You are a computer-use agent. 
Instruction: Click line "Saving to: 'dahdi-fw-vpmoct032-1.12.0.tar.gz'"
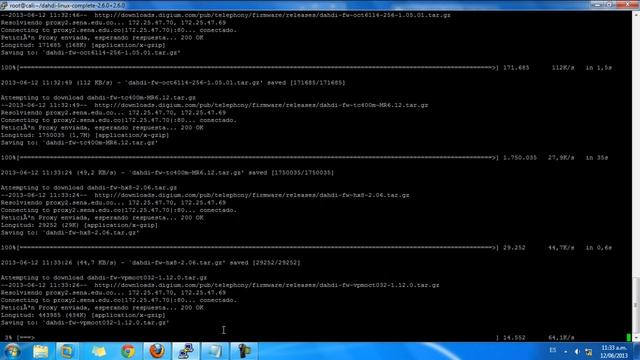tap(85, 322)
